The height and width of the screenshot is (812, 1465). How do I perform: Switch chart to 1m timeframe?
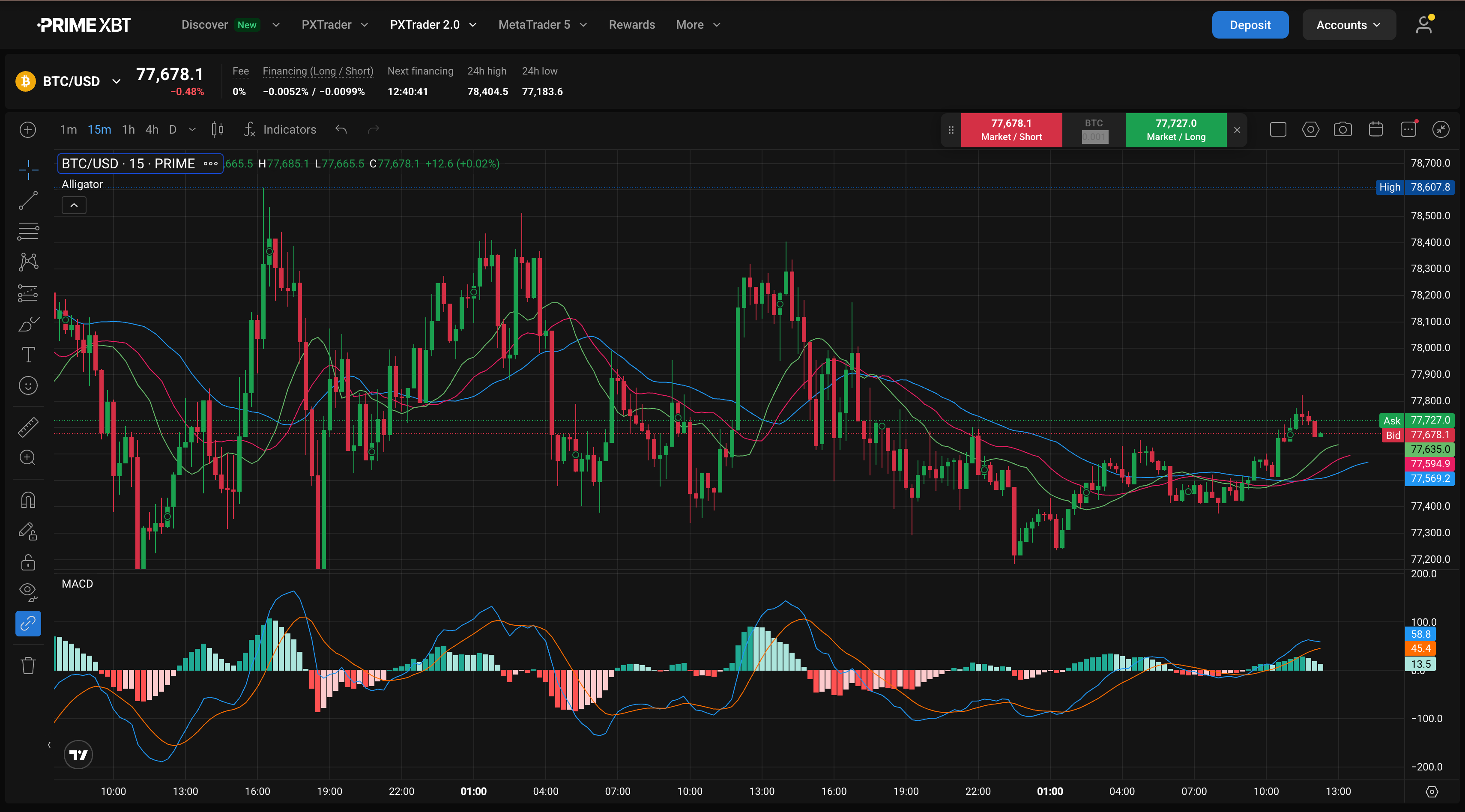coord(68,130)
